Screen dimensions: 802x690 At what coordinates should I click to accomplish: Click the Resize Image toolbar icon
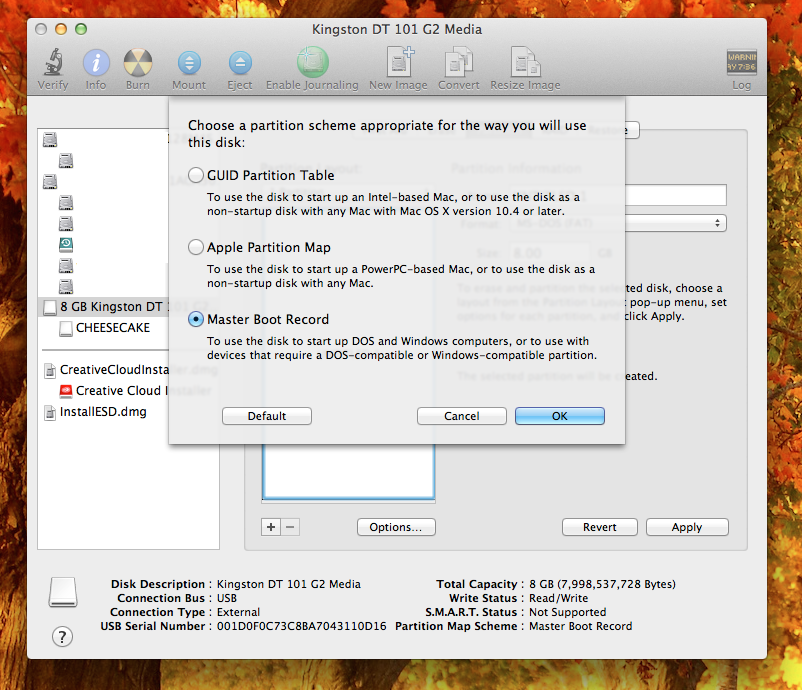(x=525, y=62)
